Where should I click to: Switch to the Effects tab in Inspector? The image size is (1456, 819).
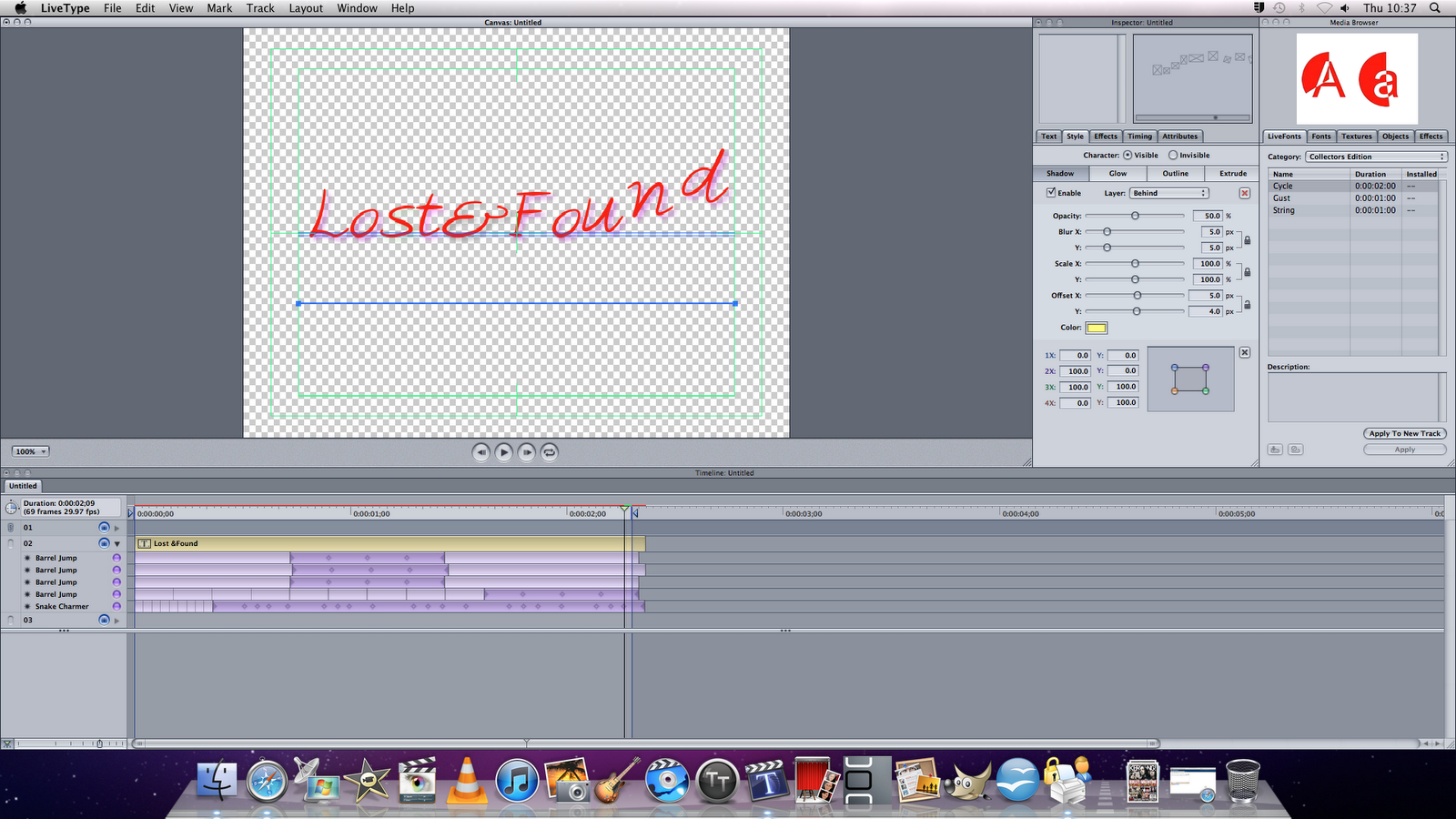[1106, 136]
